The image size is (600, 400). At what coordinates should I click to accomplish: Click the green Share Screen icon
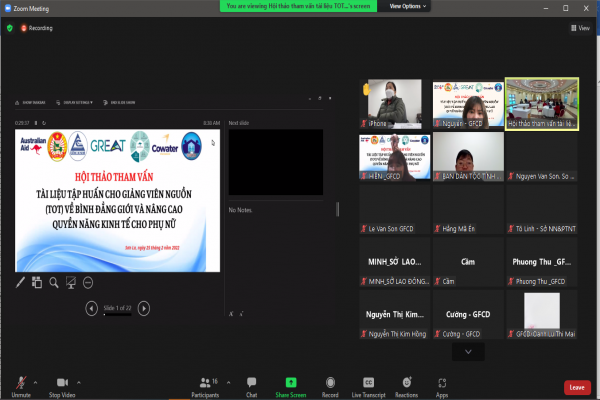[x=290, y=383]
